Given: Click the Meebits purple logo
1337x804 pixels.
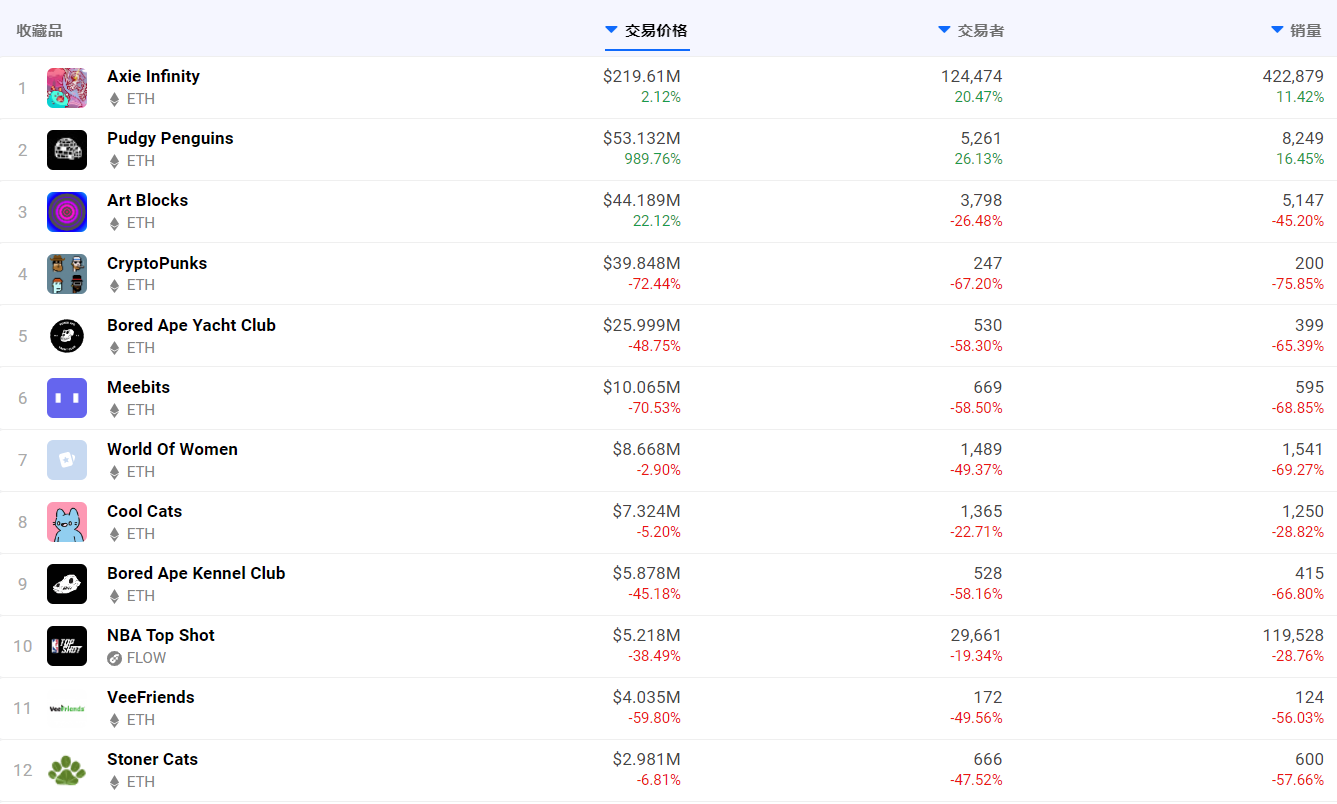Looking at the screenshot, I should pyautogui.click(x=67, y=398).
